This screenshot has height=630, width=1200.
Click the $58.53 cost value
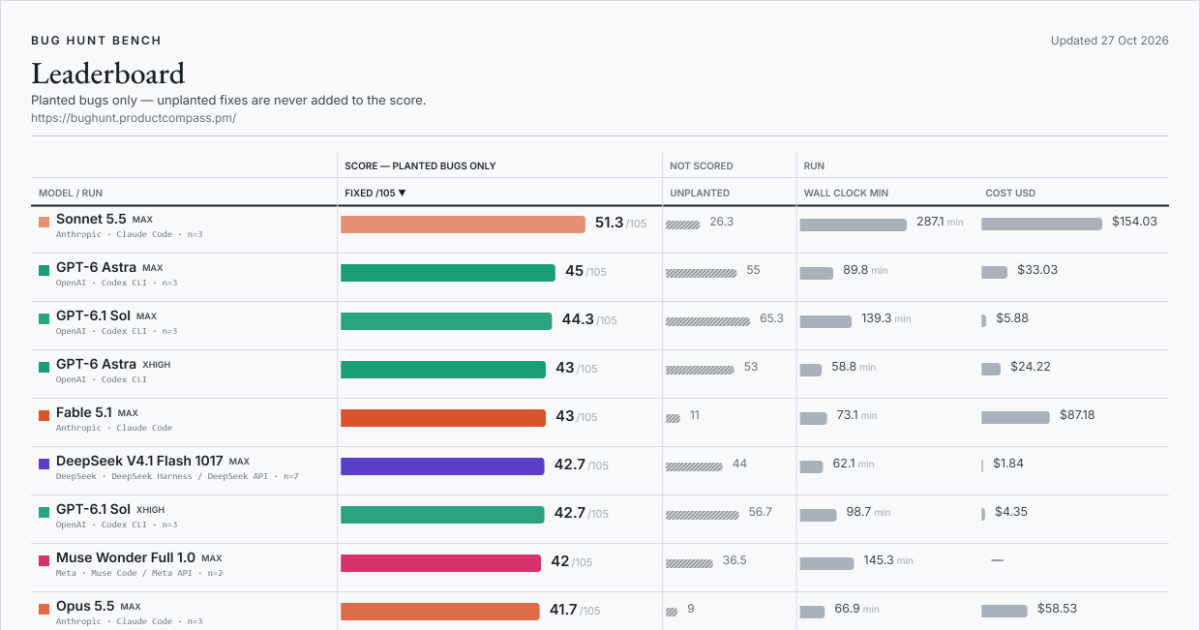1057,609
